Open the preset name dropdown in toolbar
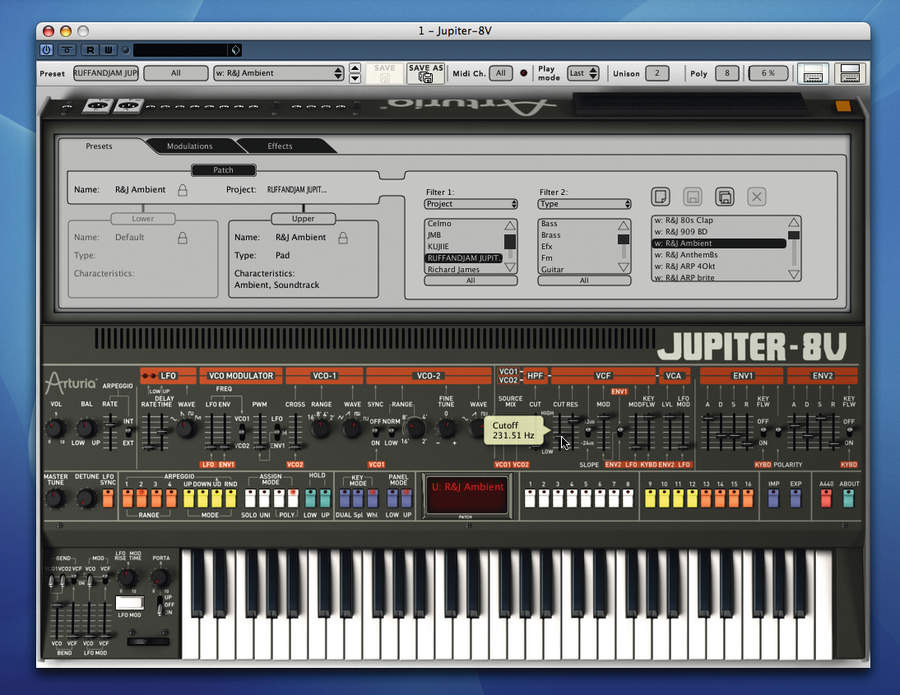Viewport: 900px width, 695px height. click(x=280, y=73)
